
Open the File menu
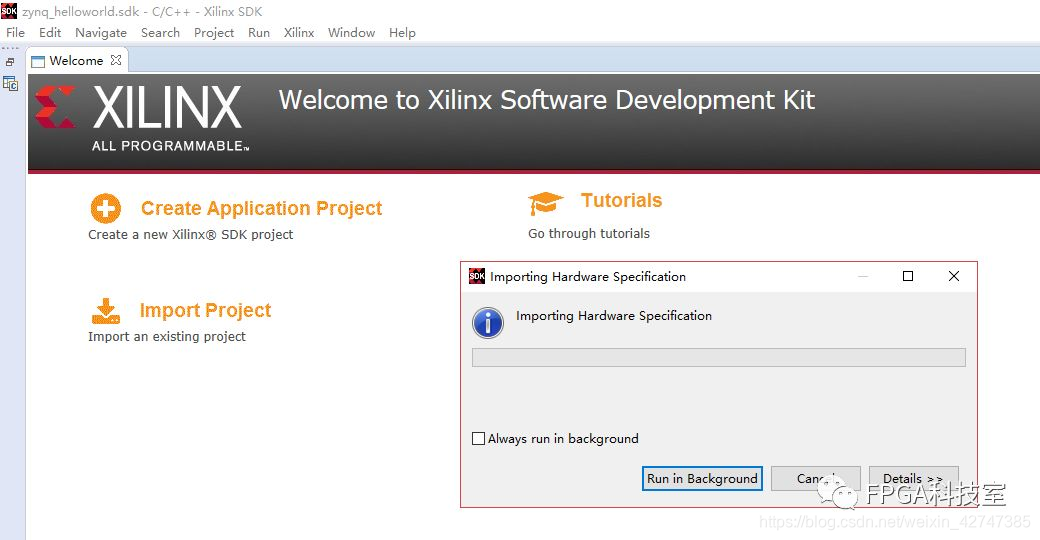tap(15, 33)
